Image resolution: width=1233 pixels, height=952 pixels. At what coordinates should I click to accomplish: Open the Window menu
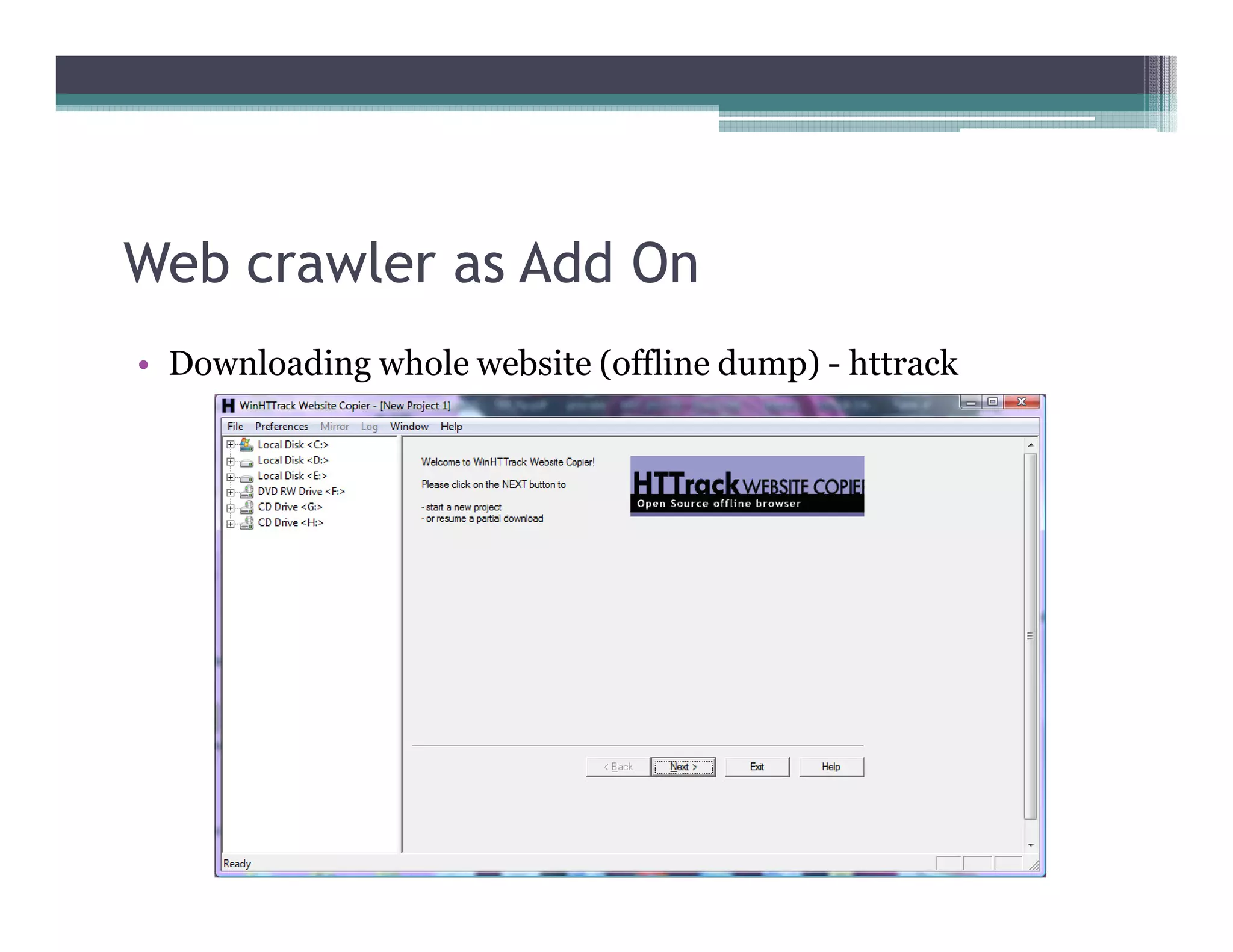pos(409,427)
